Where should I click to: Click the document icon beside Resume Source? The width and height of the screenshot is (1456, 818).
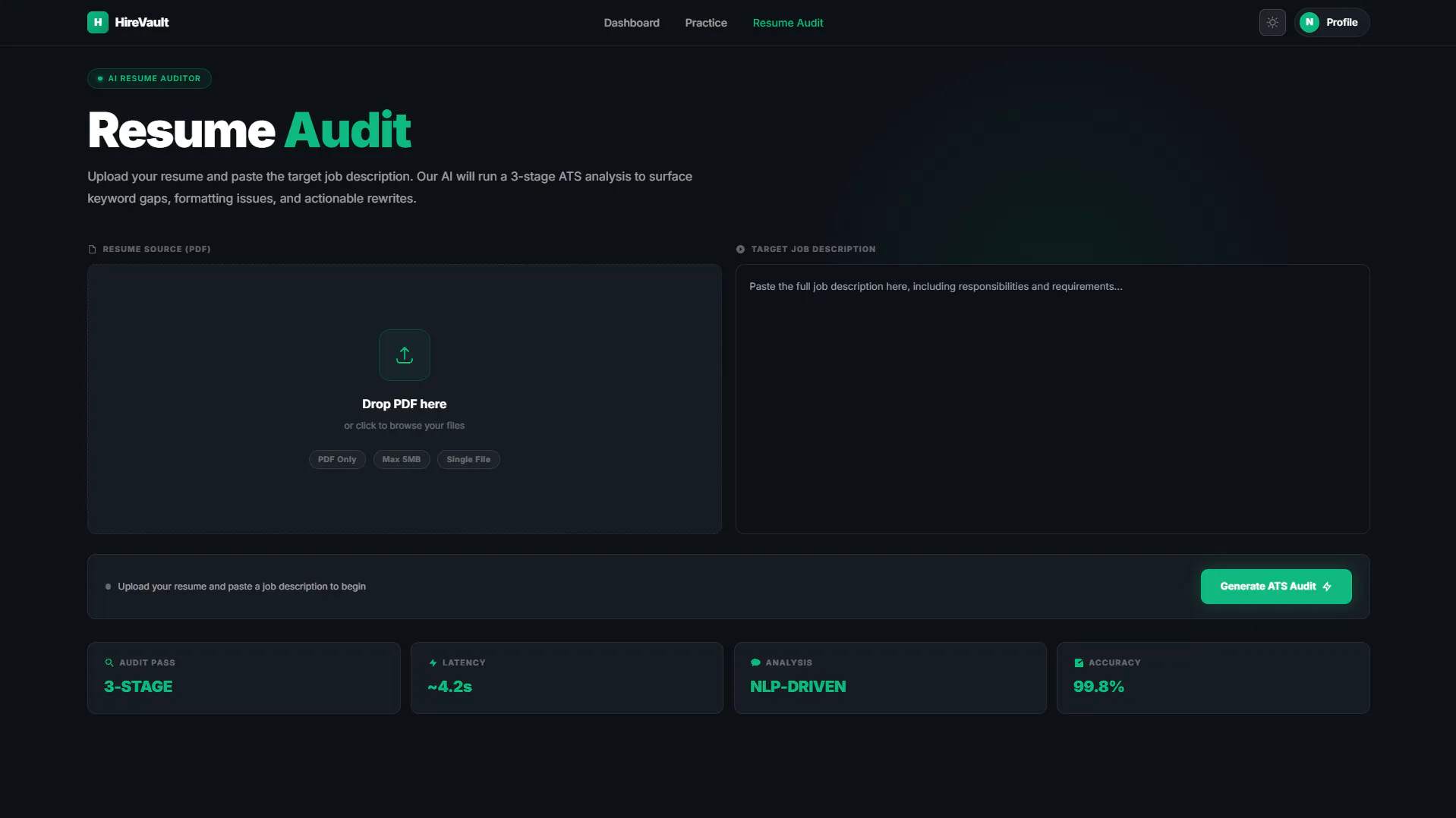(92, 249)
